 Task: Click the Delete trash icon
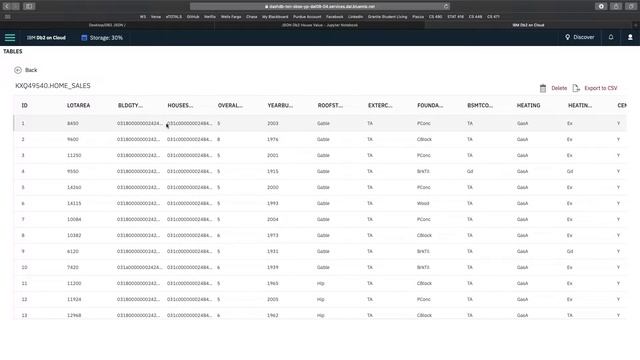tap(543, 88)
